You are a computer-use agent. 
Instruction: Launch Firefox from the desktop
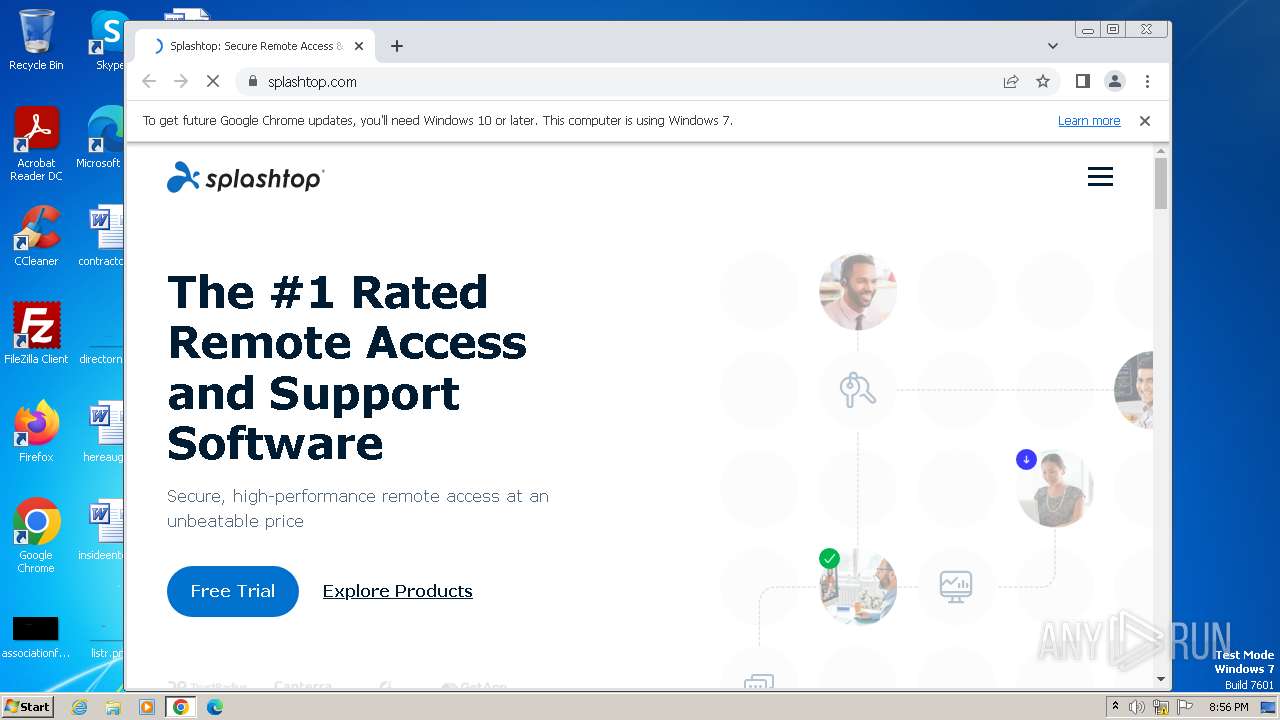click(x=36, y=432)
